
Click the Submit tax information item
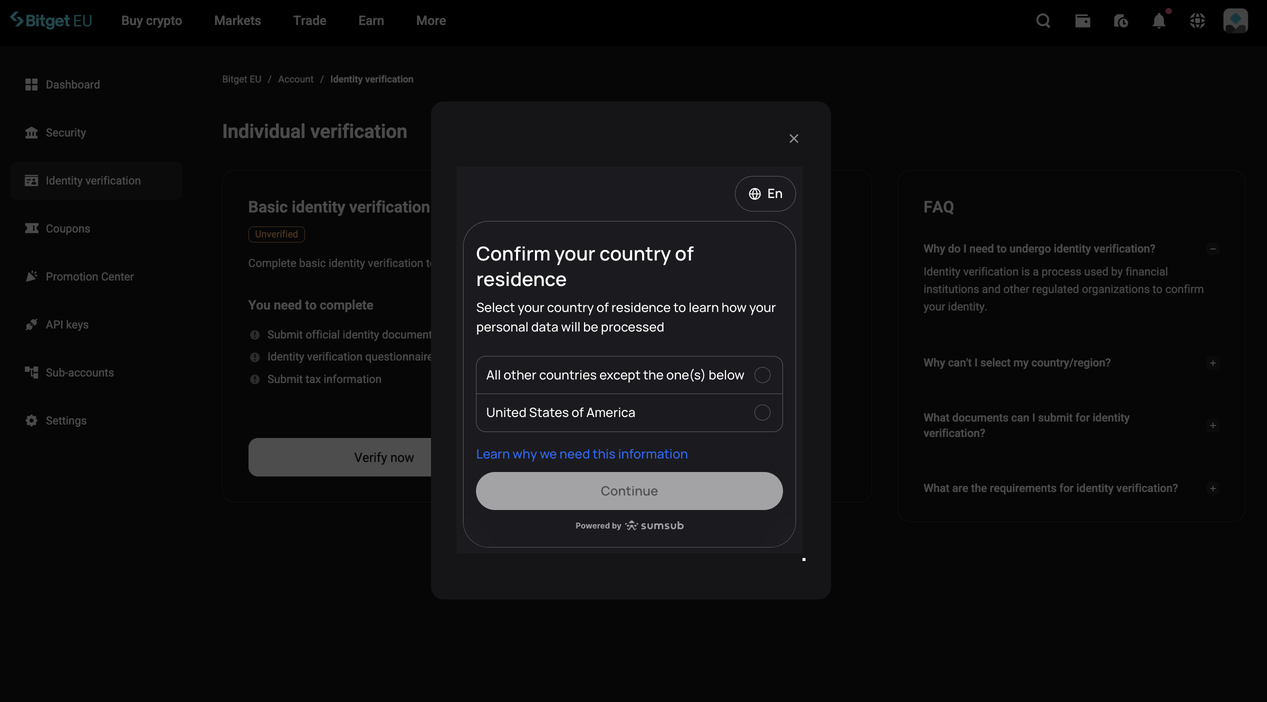click(324, 379)
